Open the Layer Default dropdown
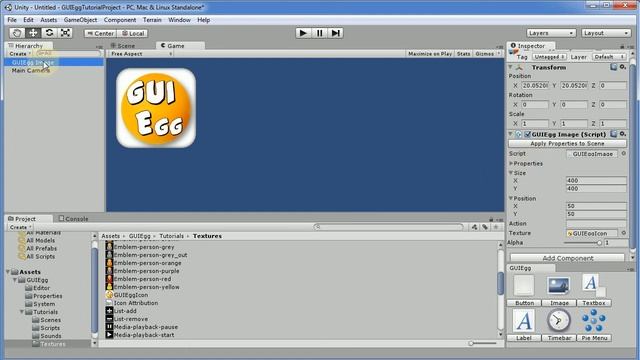 point(609,57)
